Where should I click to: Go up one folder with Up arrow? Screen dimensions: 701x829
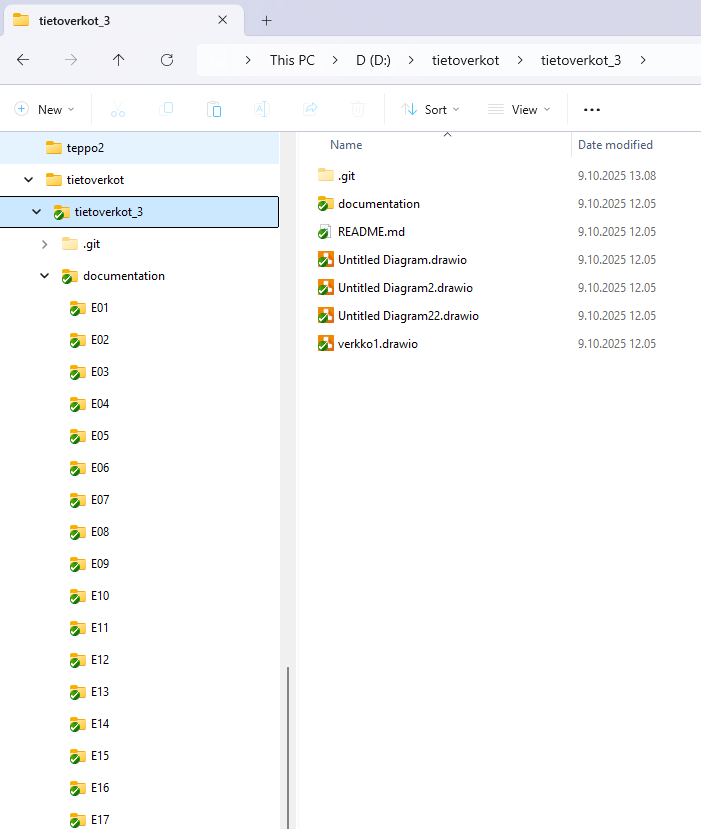point(119,60)
